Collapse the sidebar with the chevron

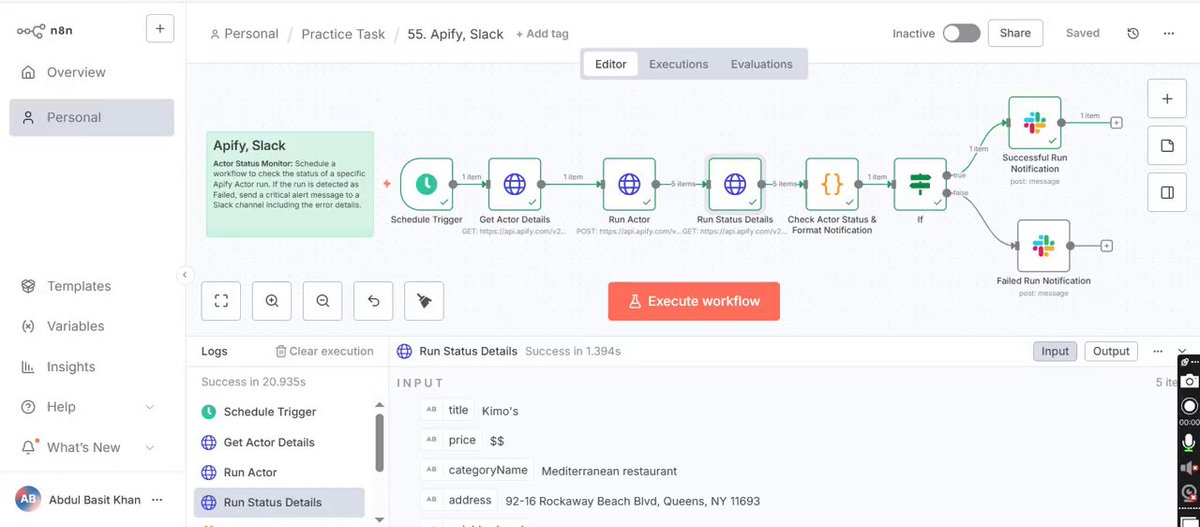184,274
